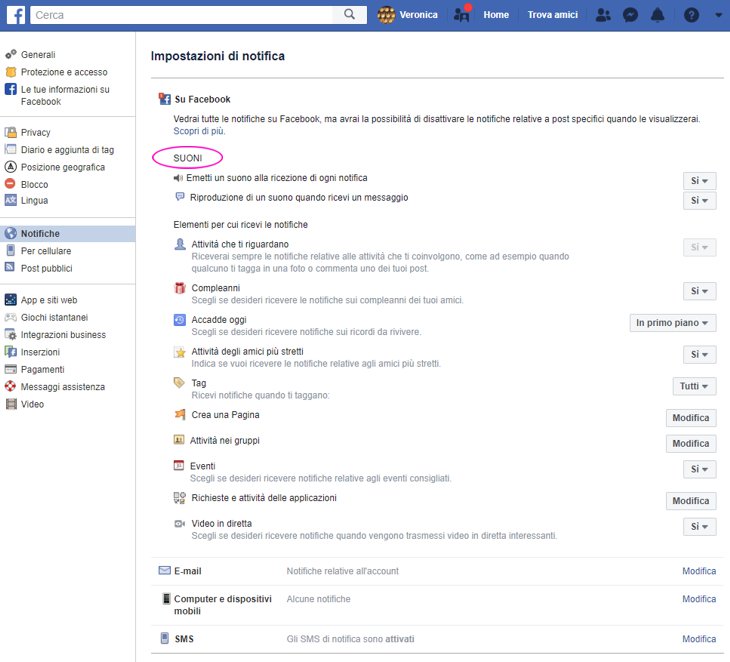The width and height of the screenshot is (730, 662).
Task: Open the Messenger icon
Action: click(630, 15)
